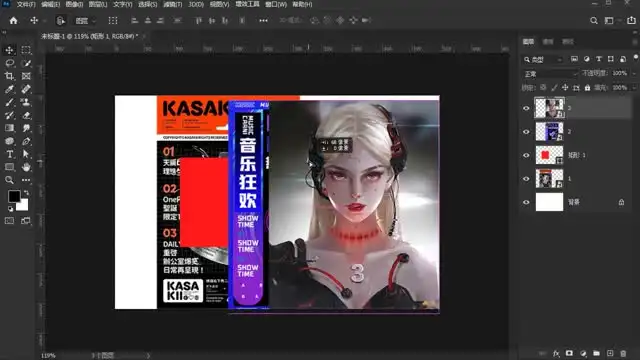Switch to the 图层 panel tab
Image resolution: width=640 pixels, height=360 pixels.
[528, 42]
